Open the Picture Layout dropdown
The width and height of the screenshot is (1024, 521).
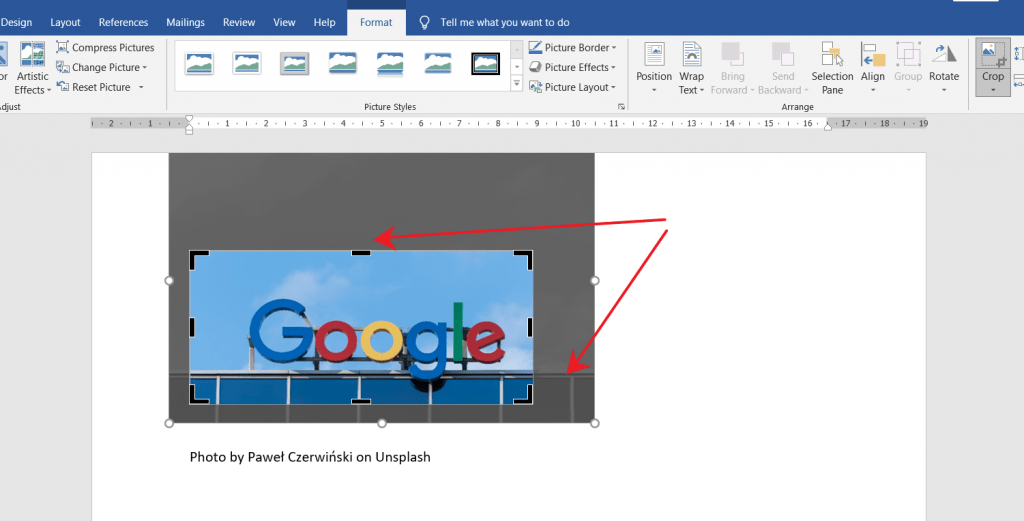coord(572,87)
